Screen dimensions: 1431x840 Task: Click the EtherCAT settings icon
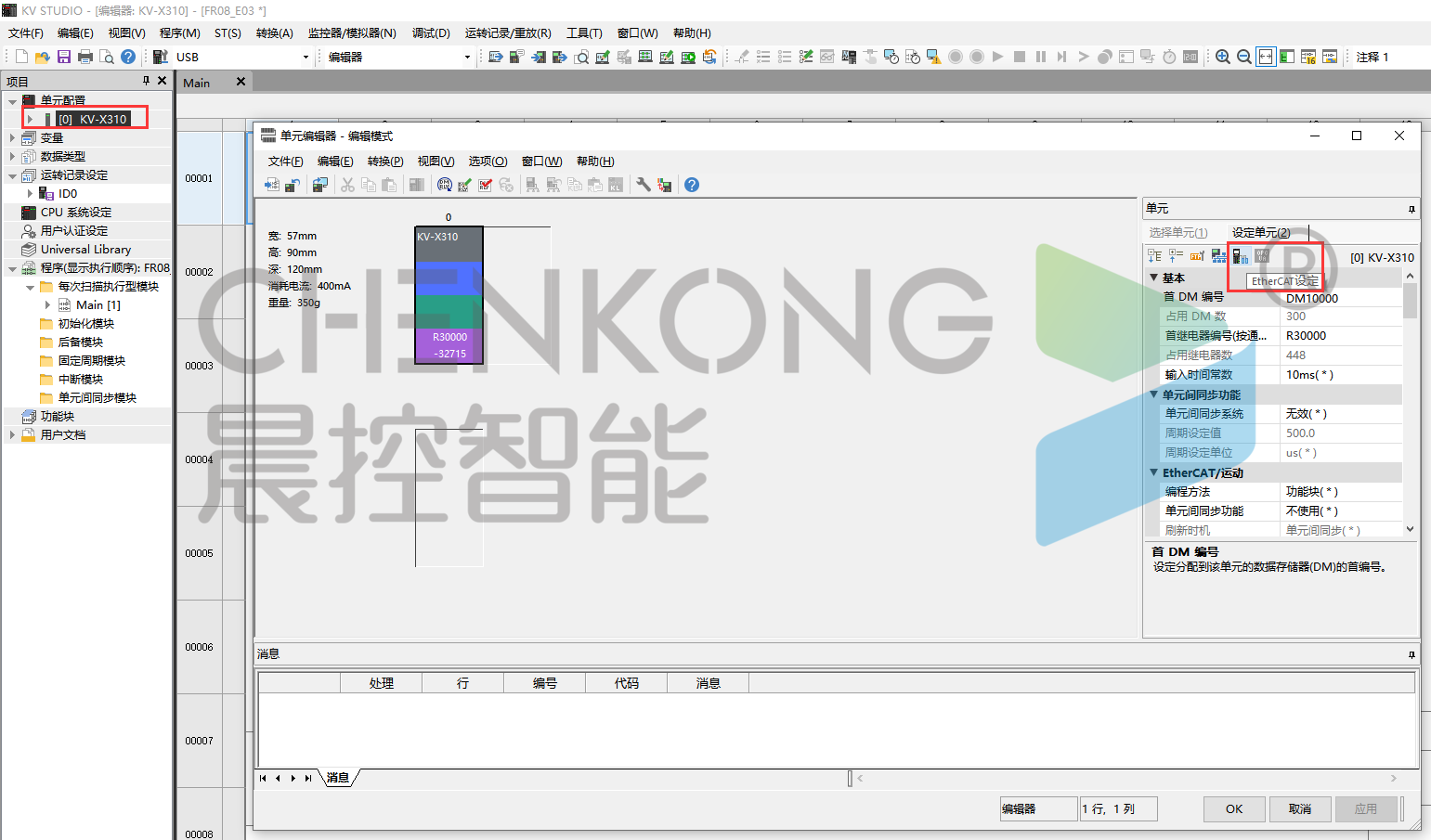[x=1240, y=255]
